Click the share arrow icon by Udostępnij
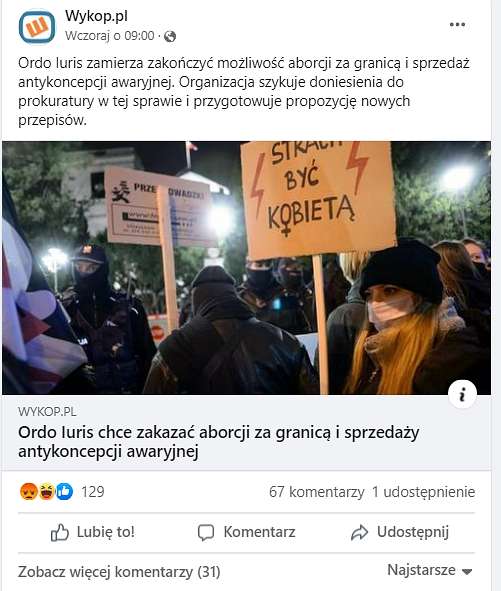The height and width of the screenshot is (591, 501). [359, 532]
